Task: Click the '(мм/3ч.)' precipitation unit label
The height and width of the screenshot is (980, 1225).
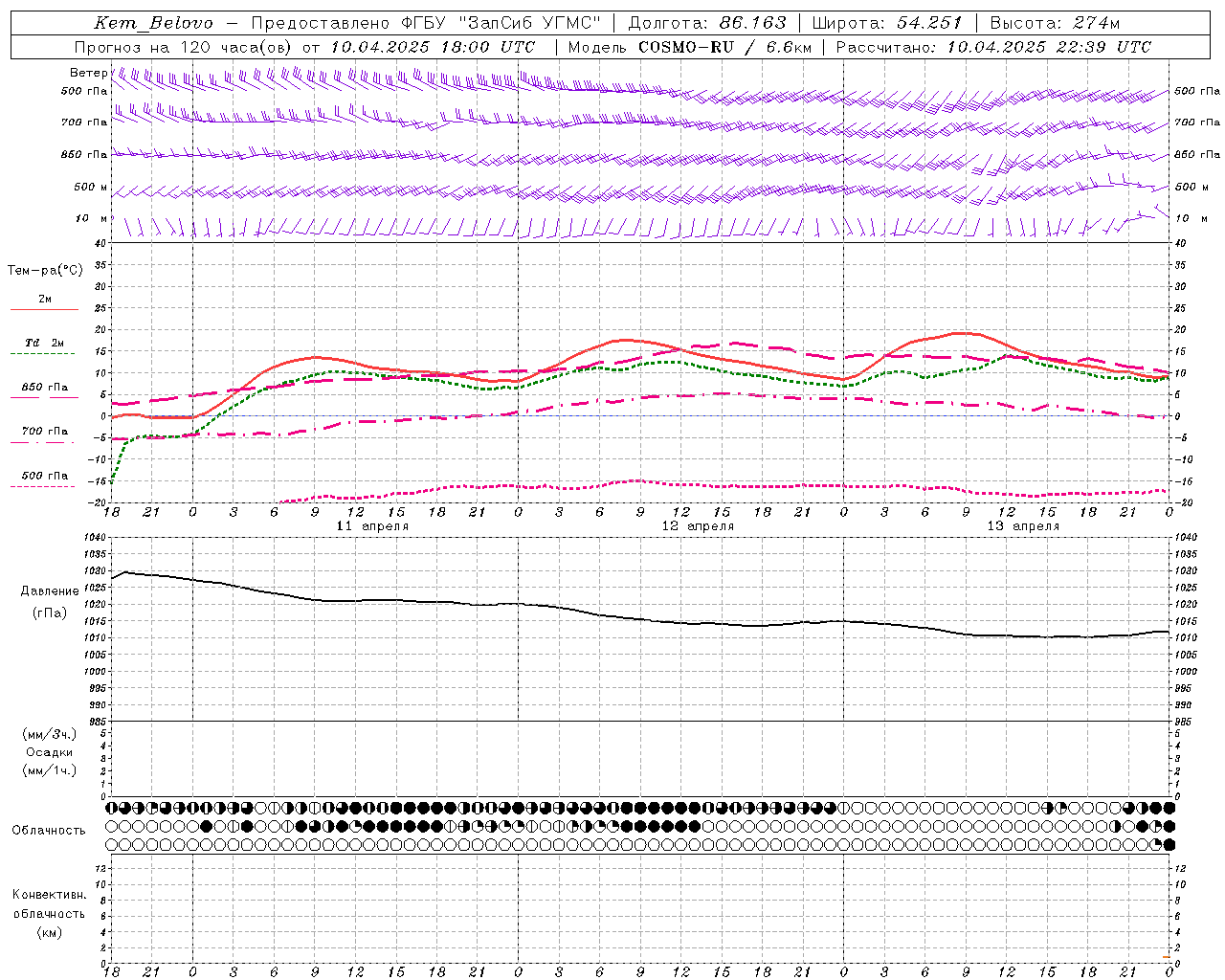Action: pyautogui.click(x=50, y=734)
